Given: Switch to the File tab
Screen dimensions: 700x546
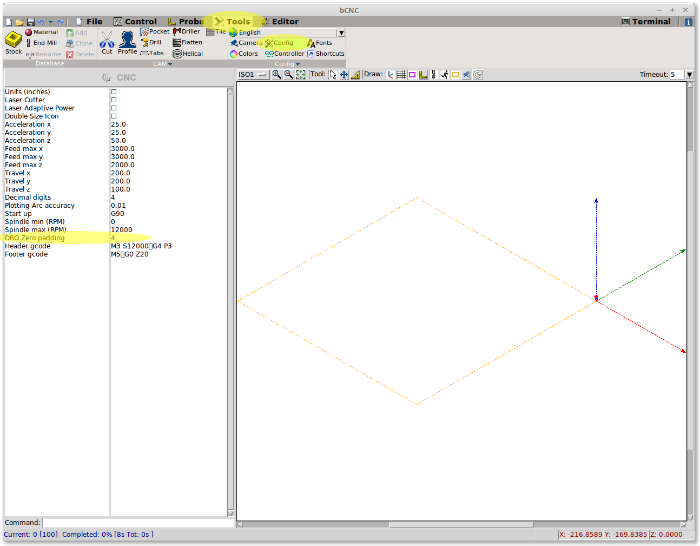Looking at the screenshot, I should [89, 21].
